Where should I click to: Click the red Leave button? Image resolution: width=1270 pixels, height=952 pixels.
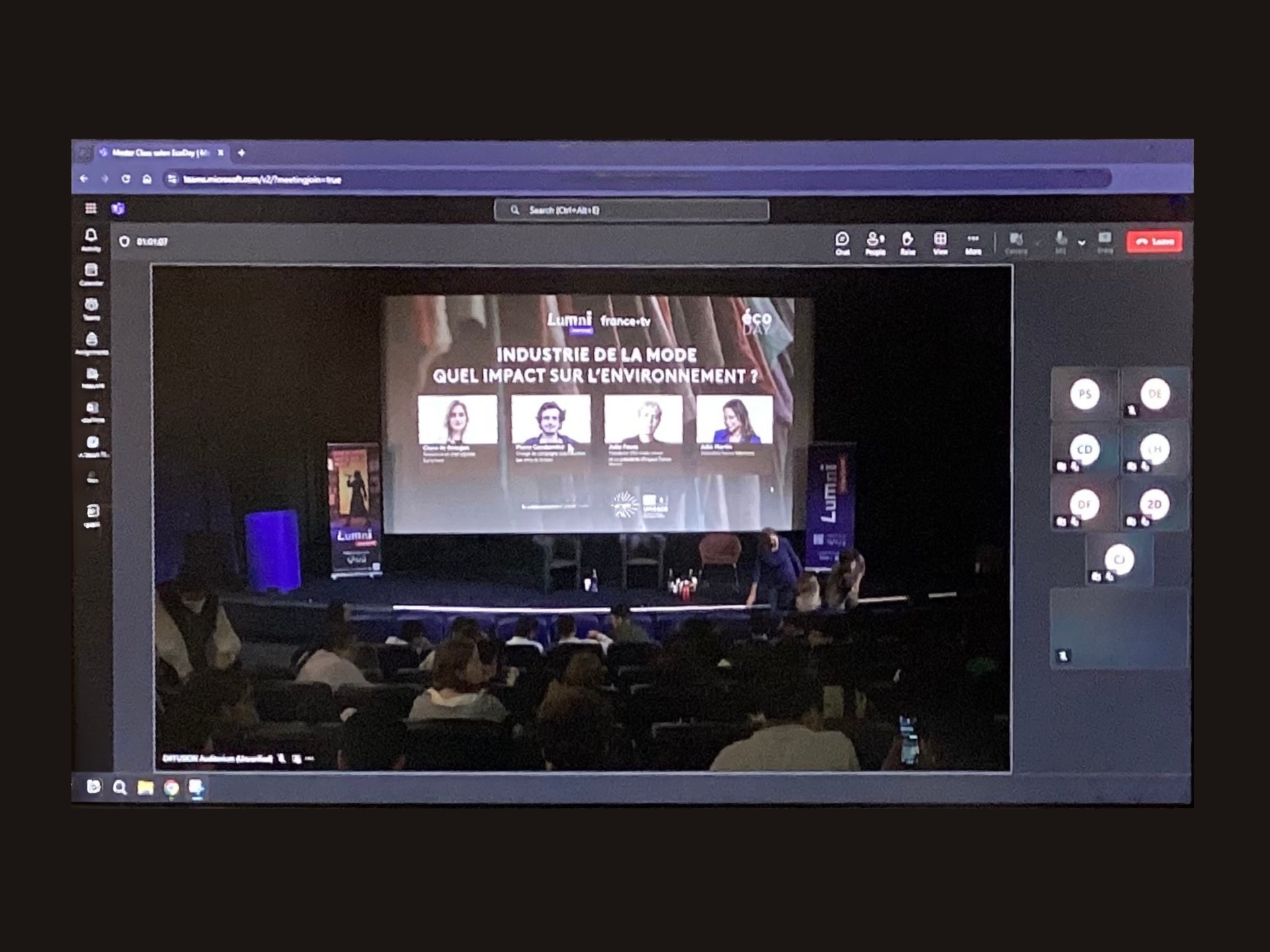click(x=1154, y=241)
